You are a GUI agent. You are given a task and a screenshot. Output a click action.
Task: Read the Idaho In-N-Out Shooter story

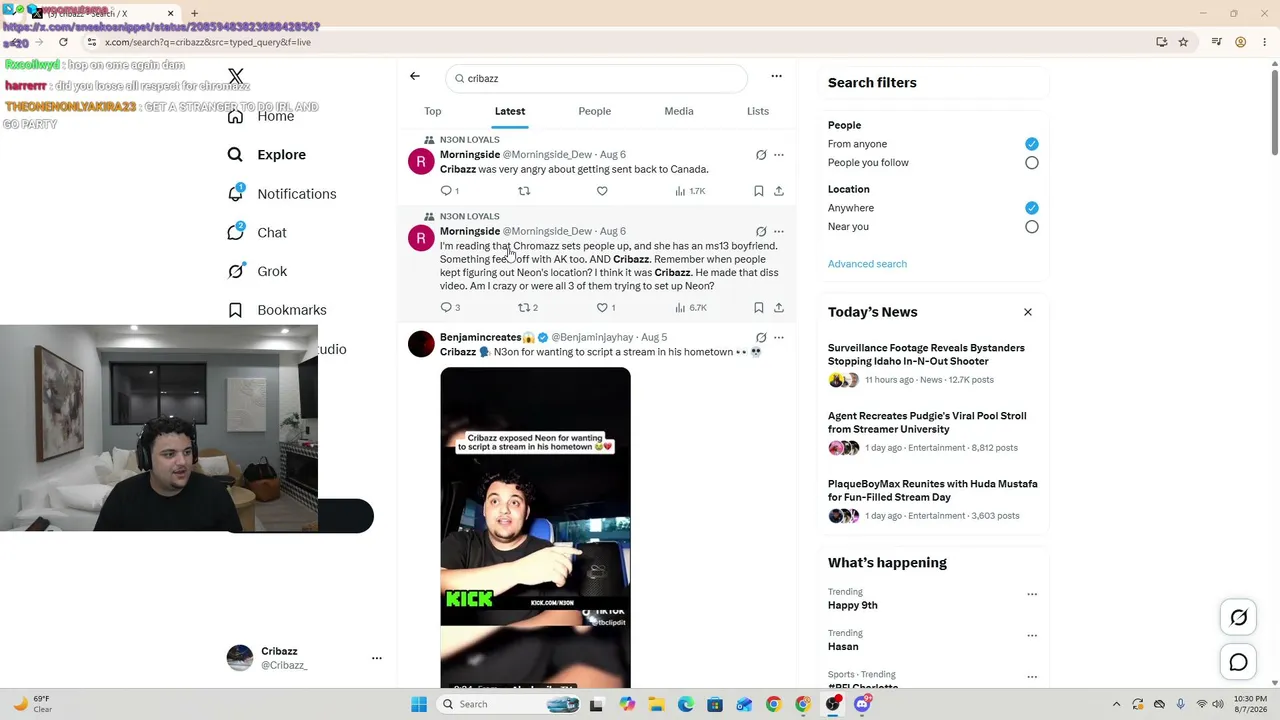coord(926,355)
